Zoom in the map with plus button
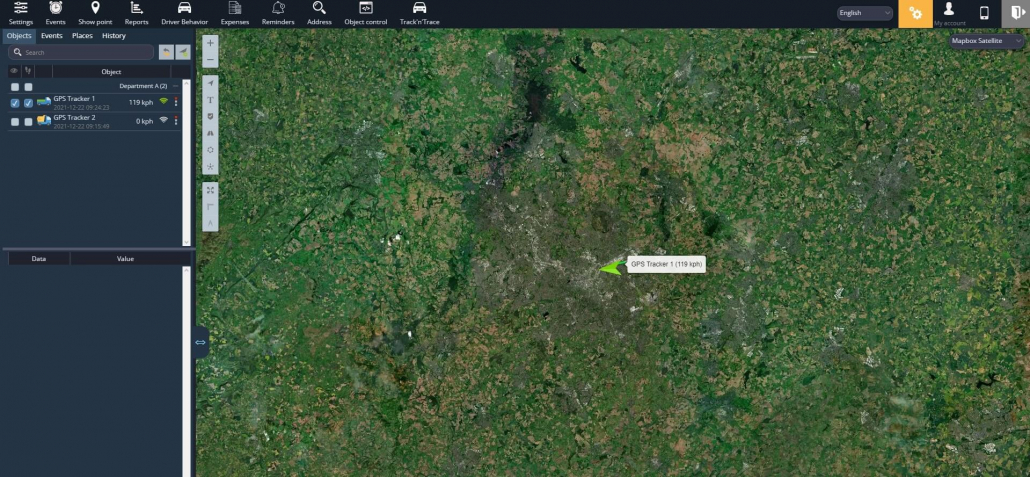 pyautogui.click(x=210, y=43)
